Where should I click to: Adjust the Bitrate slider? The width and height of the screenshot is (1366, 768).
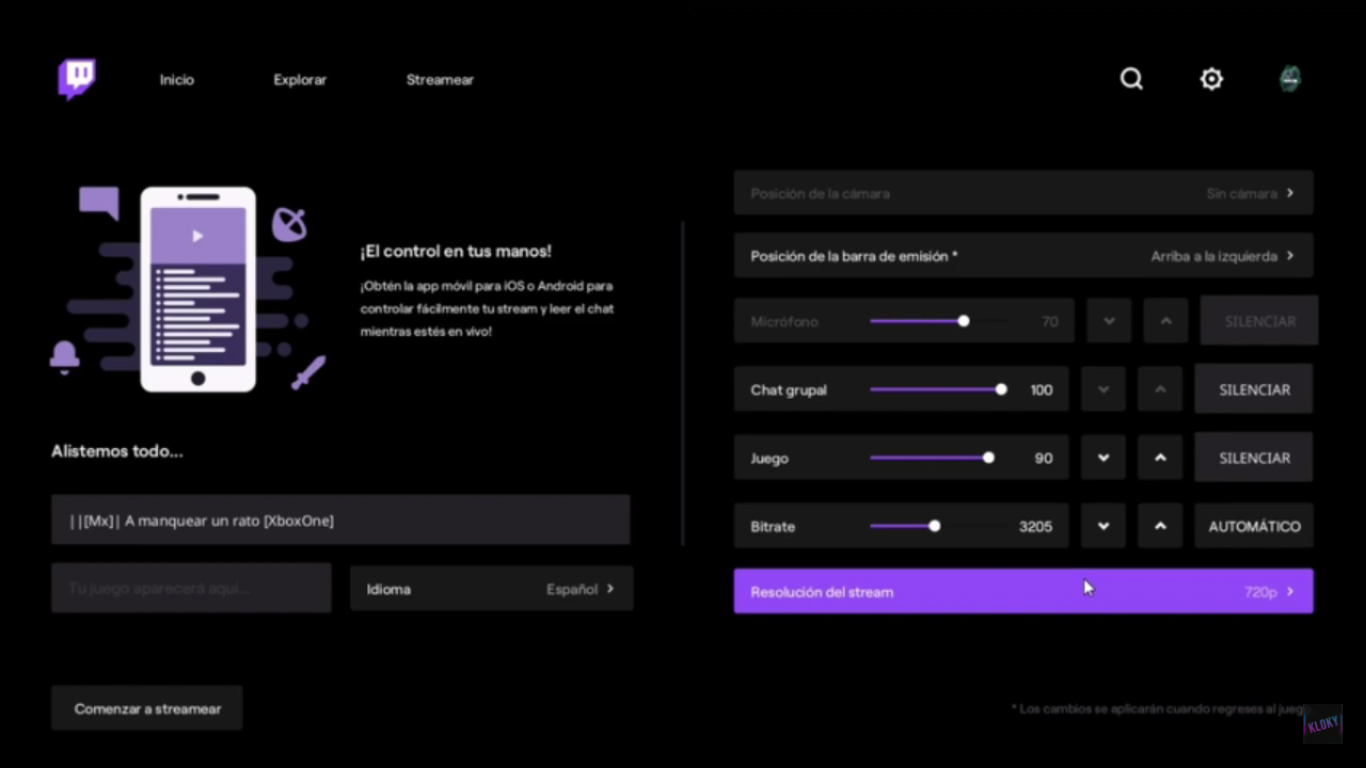click(x=939, y=526)
